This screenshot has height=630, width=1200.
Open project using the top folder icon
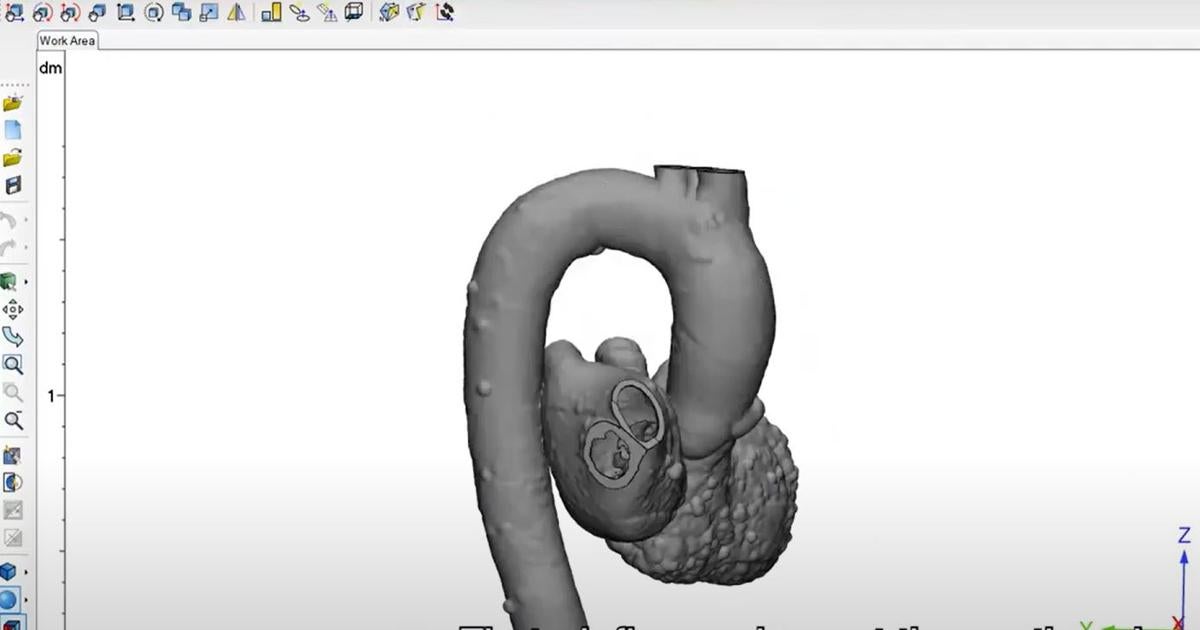tap(12, 103)
